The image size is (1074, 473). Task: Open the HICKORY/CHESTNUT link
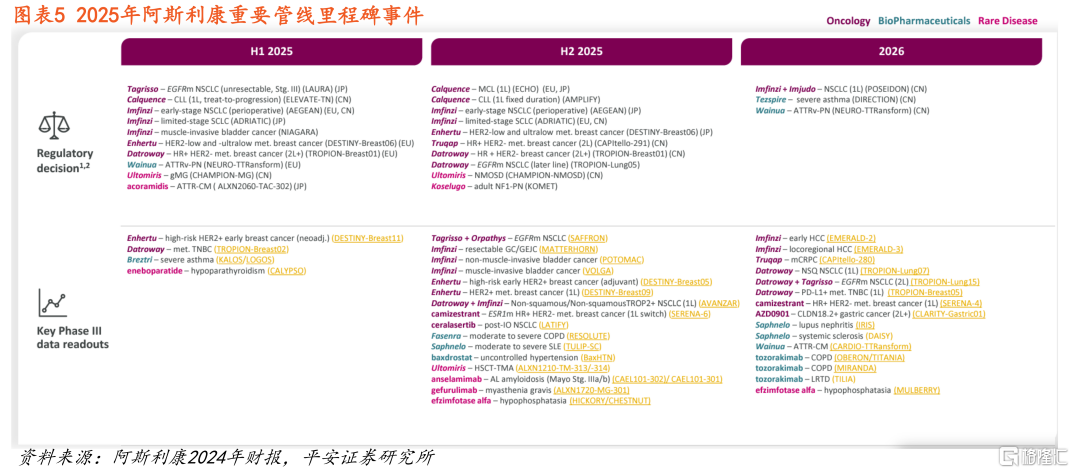point(610,401)
